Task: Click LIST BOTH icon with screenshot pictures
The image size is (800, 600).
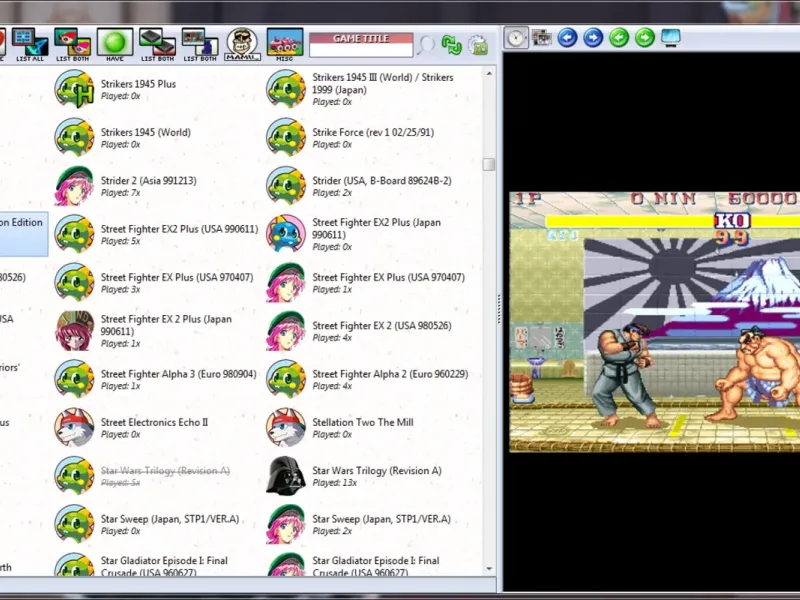Action: click(200, 43)
